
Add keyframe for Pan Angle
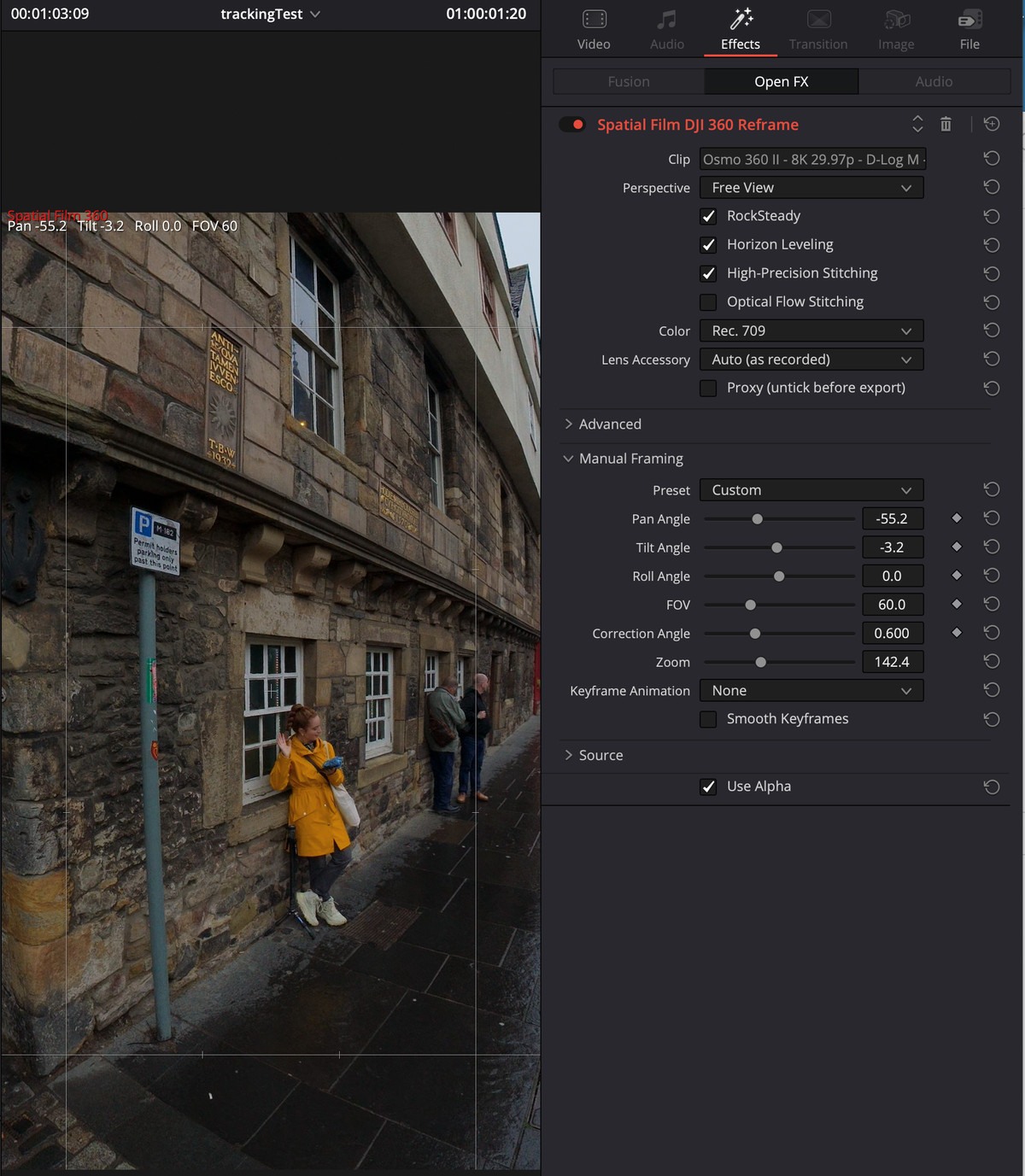(x=957, y=518)
